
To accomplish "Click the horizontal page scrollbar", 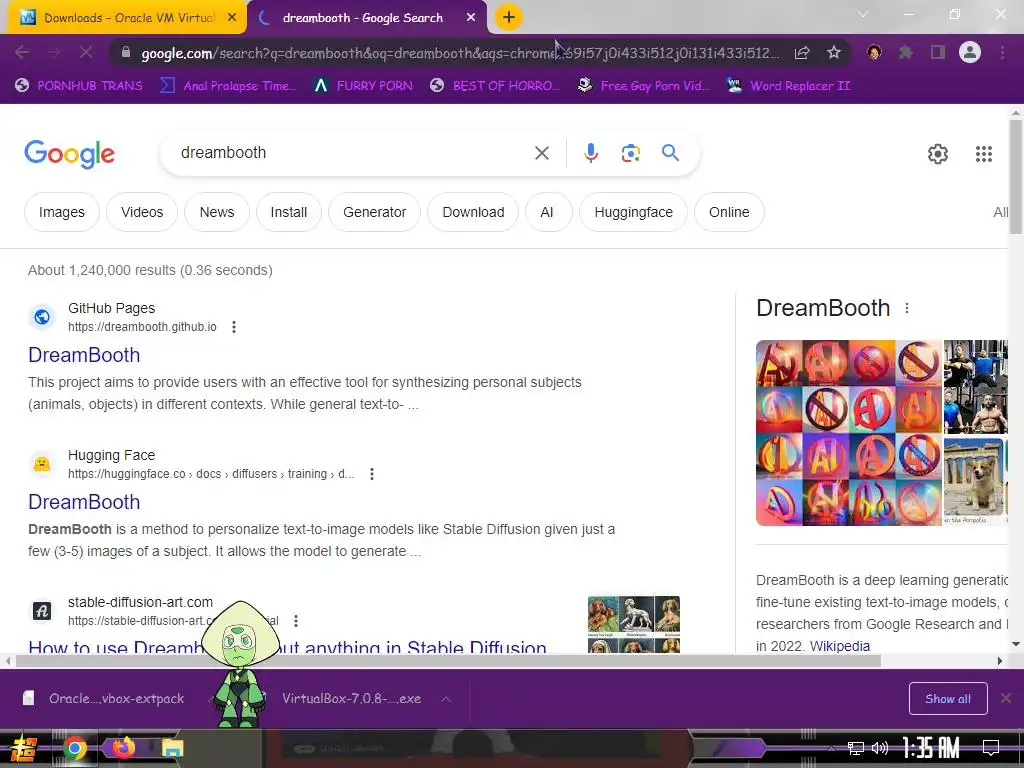I will [x=448, y=661].
